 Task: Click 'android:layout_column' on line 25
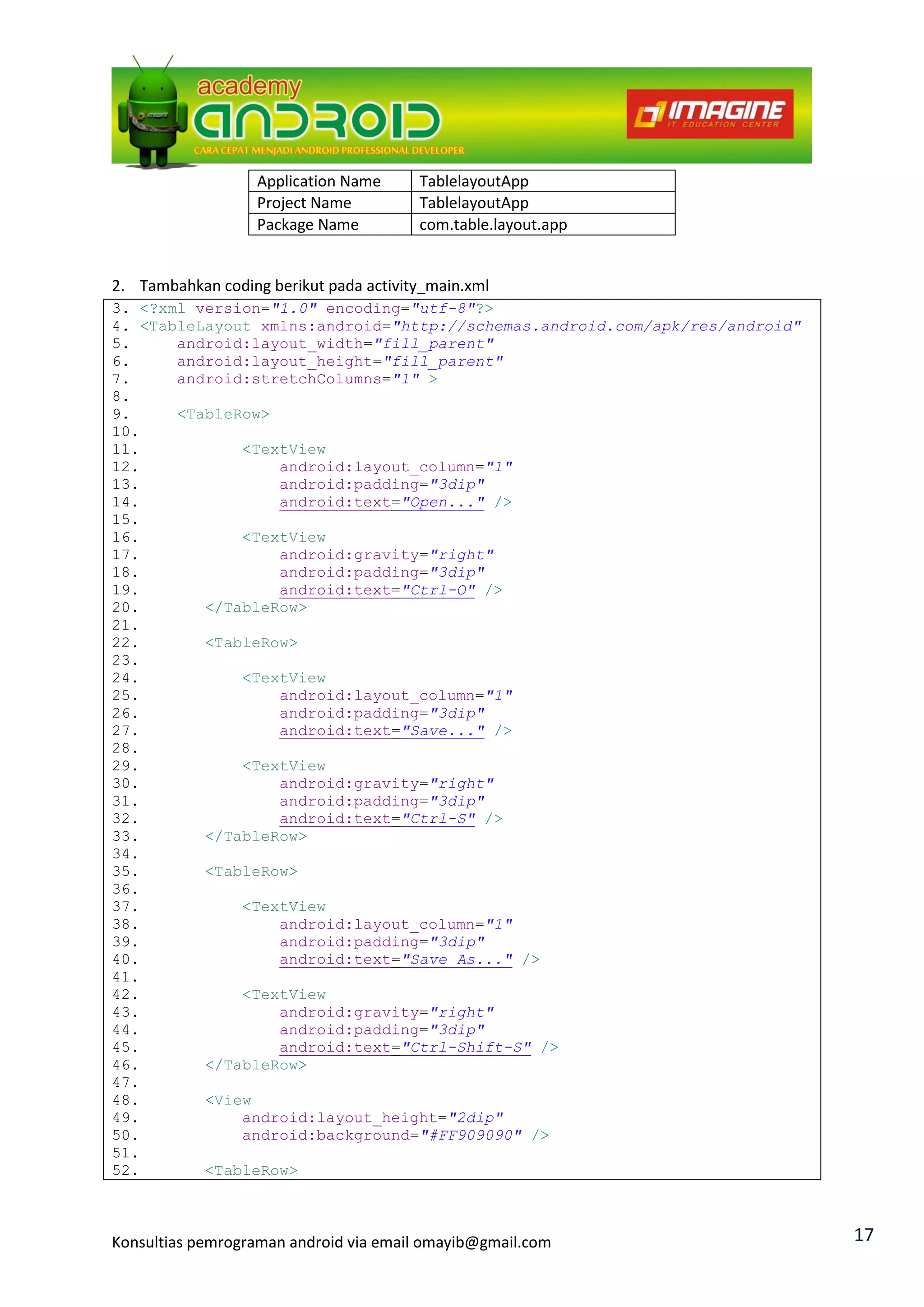click(377, 695)
